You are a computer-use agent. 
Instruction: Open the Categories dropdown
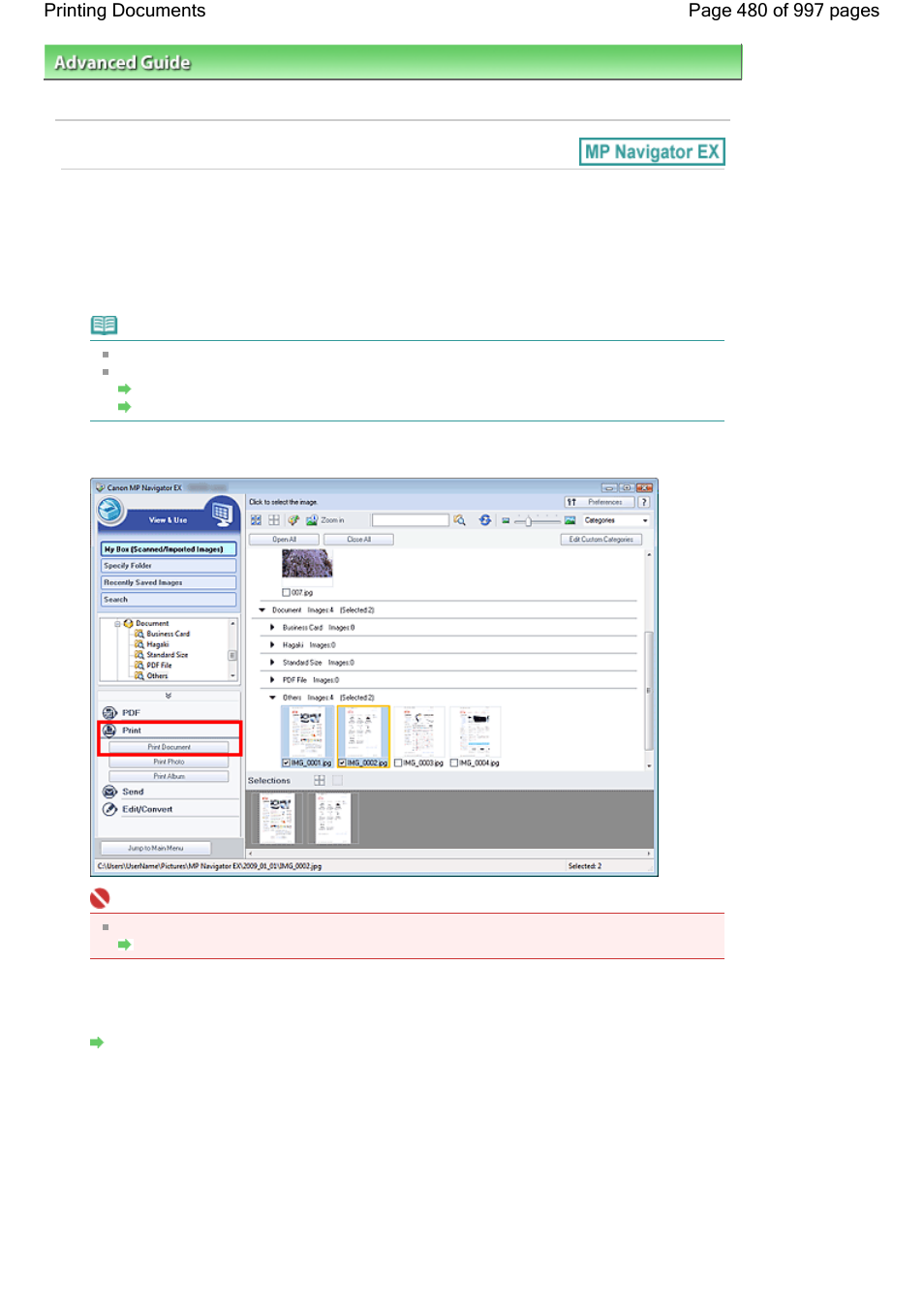(615, 520)
